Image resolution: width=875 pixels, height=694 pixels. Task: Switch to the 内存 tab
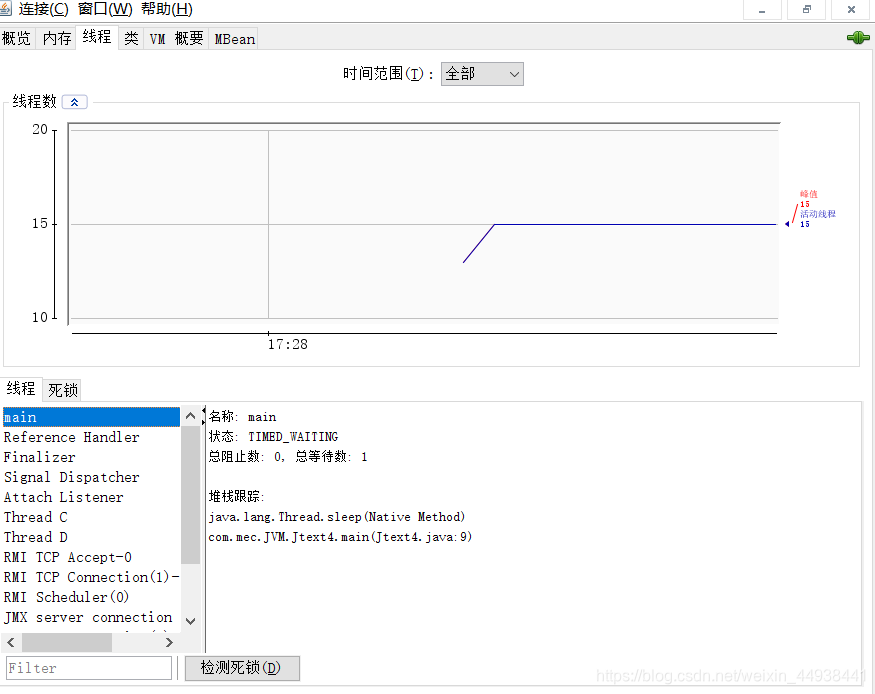[55, 37]
